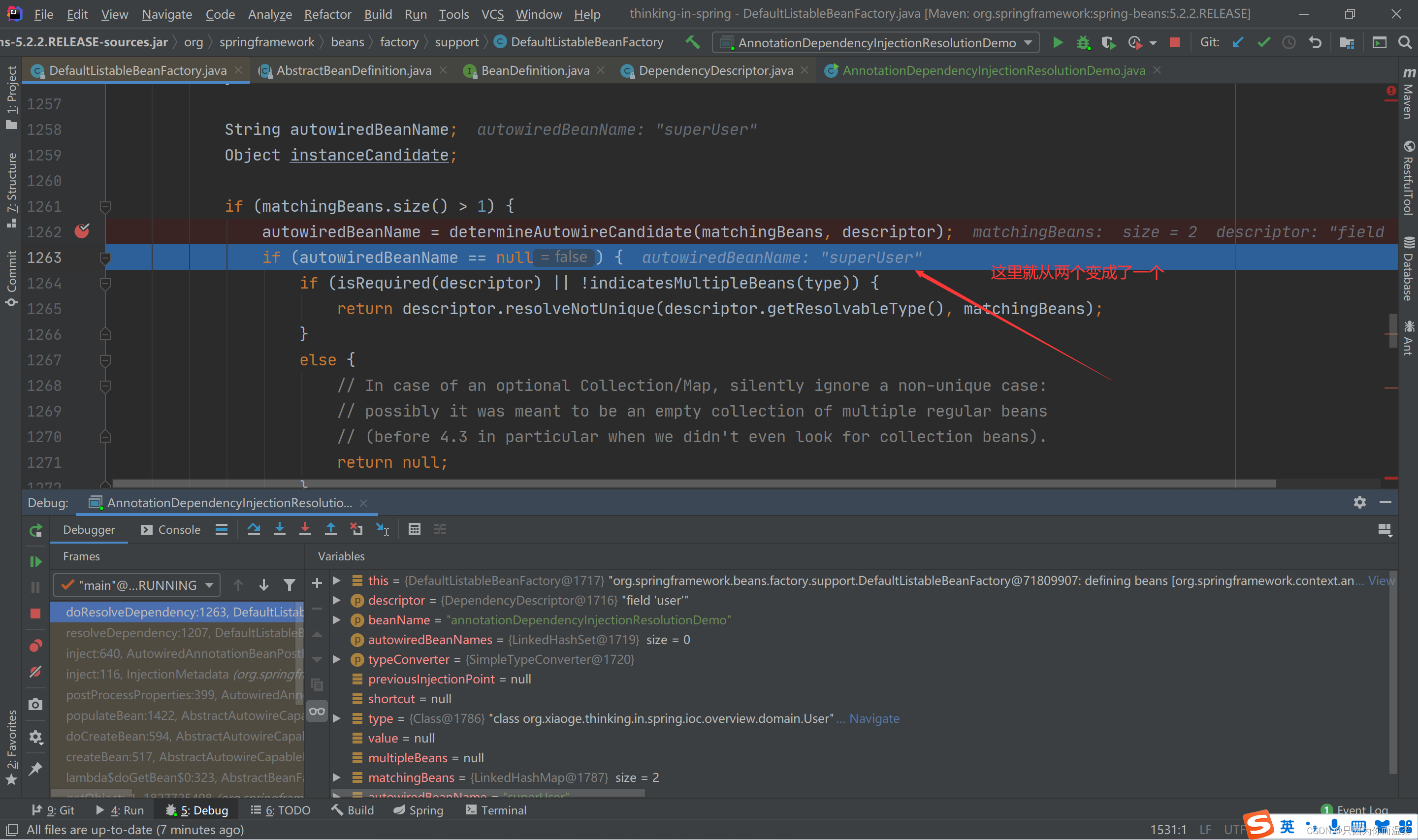The width and height of the screenshot is (1418, 840).
Task: Open the run configuration dropdown
Action: point(876,42)
